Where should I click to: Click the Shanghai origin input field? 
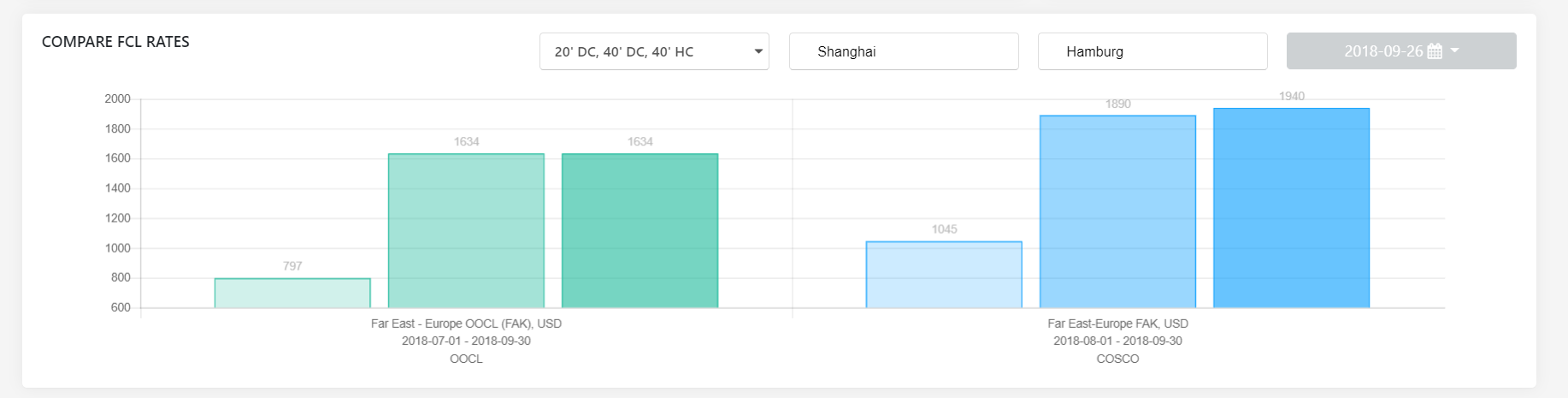coord(904,51)
